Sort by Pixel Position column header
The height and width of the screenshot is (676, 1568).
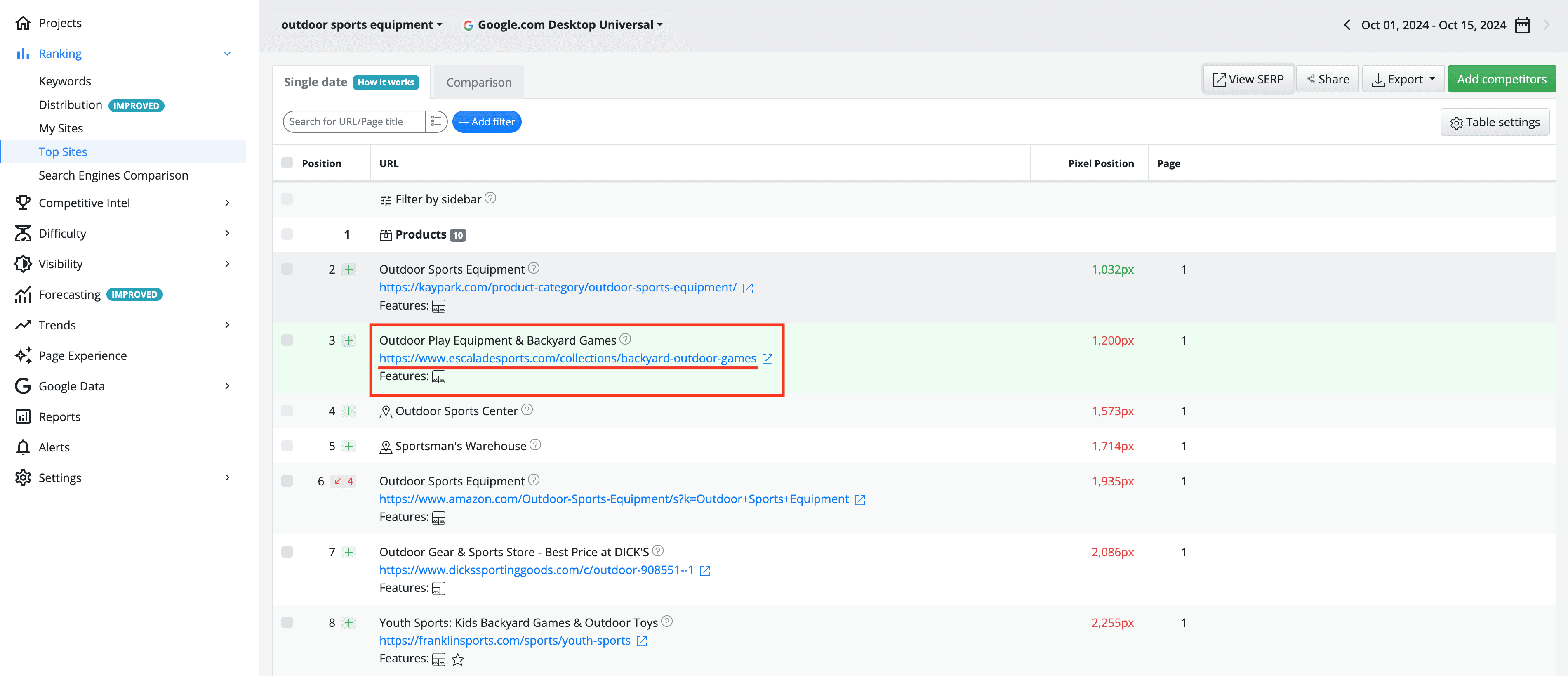click(x=1100, y=163)
